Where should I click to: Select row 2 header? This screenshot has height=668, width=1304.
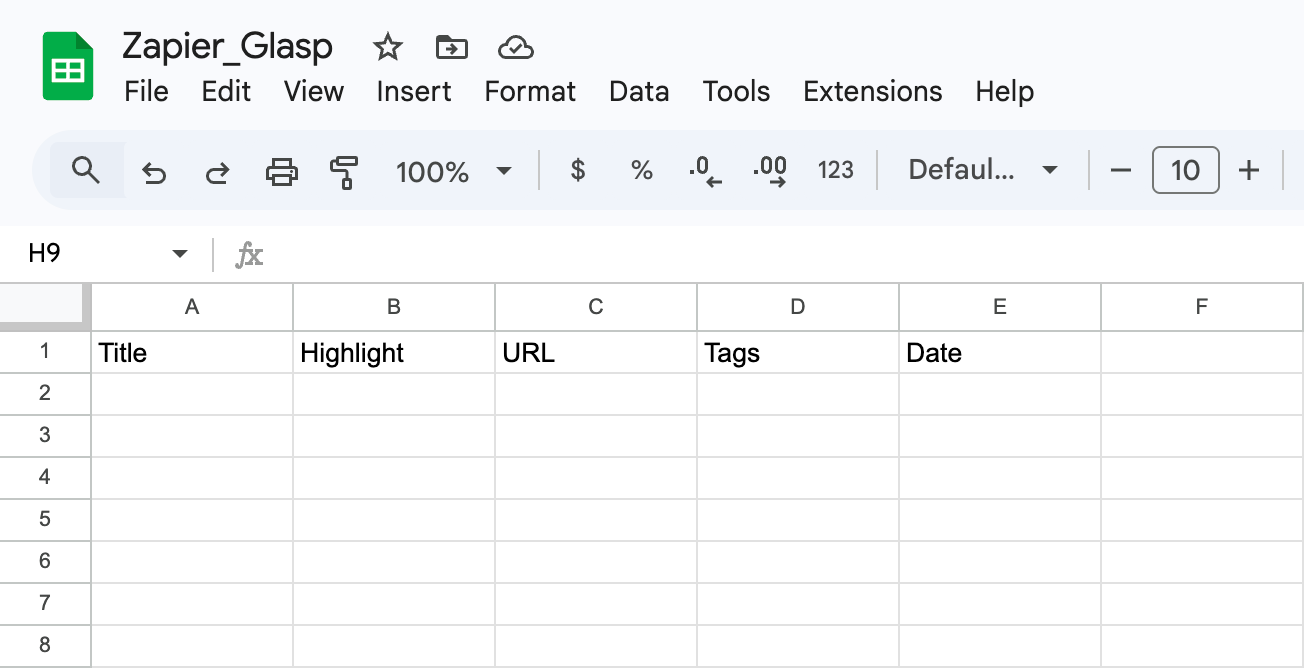click(45, 394)
